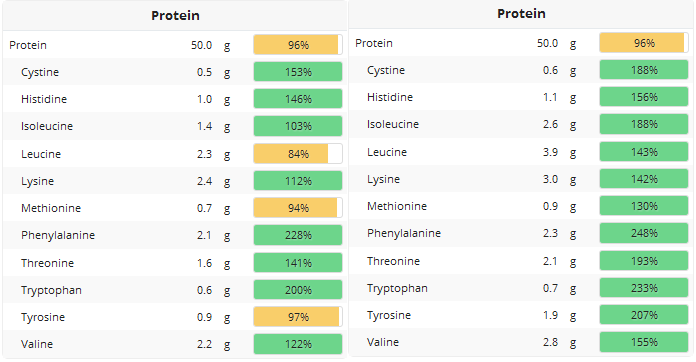Viewport: 696px width, 362px height.
Task: Select the right panel Threonine row label
Action: coord(393,261)
